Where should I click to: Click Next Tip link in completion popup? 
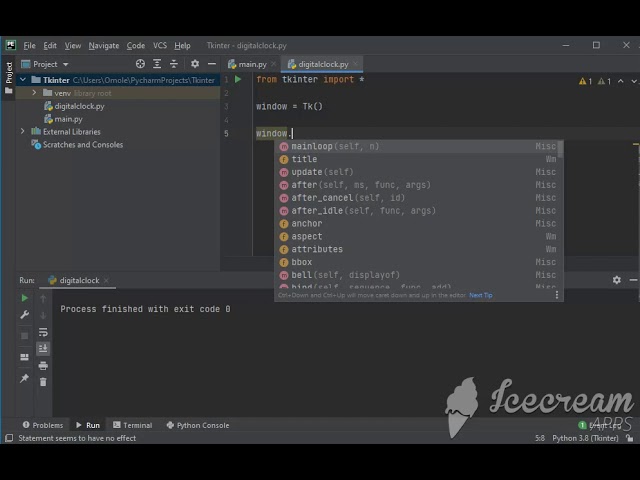[x=480, y=295]
